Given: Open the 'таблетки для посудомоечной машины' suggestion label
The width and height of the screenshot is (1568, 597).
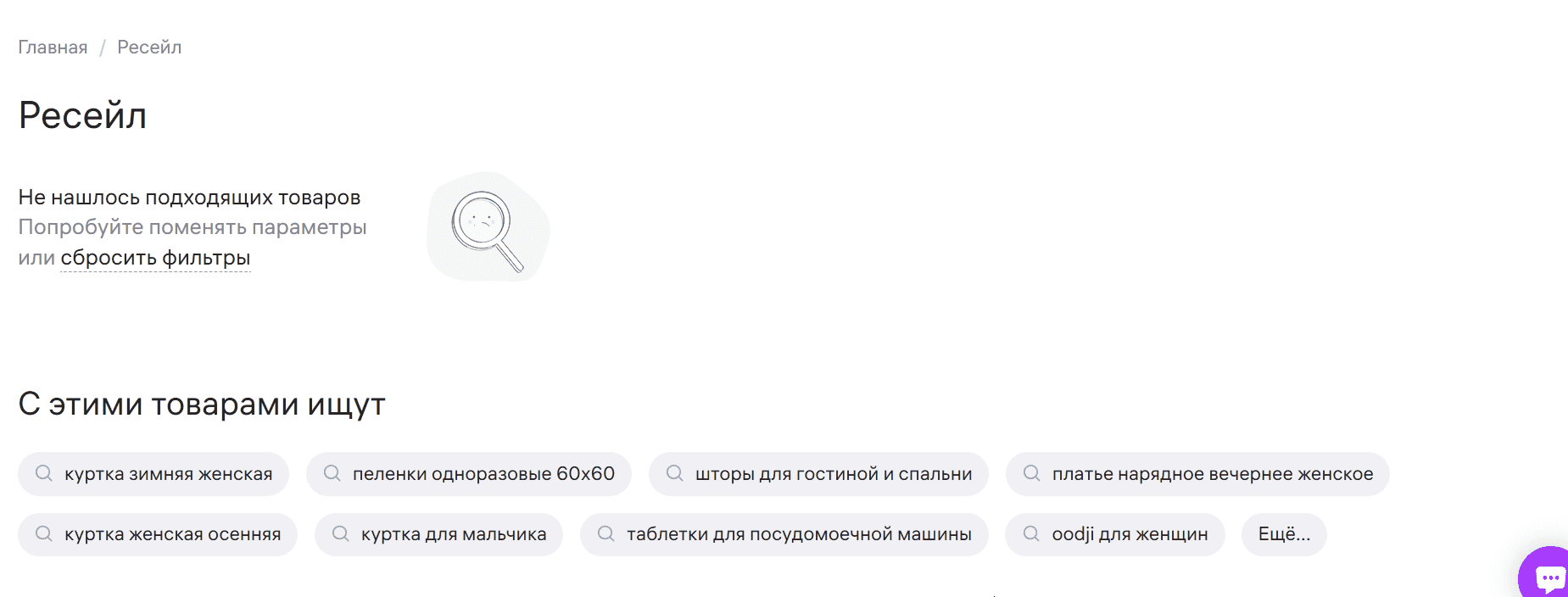Looking at the screenshot, I should pyautogui.click(x=799, y=534).
